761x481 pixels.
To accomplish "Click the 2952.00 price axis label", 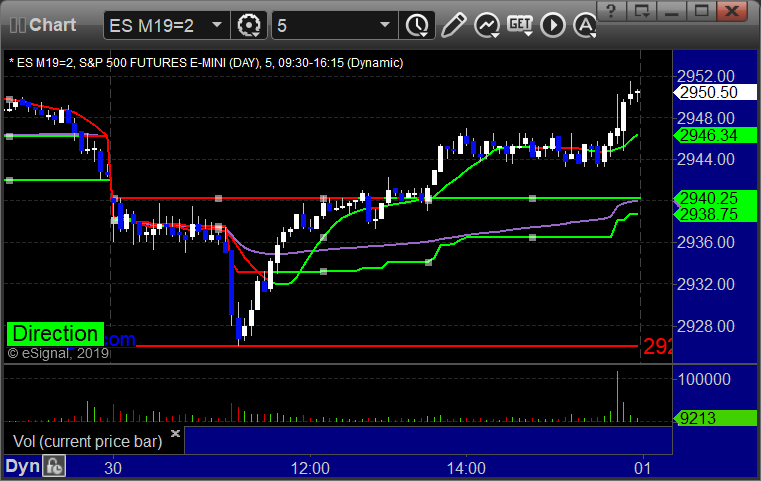I will coord(706,76).
